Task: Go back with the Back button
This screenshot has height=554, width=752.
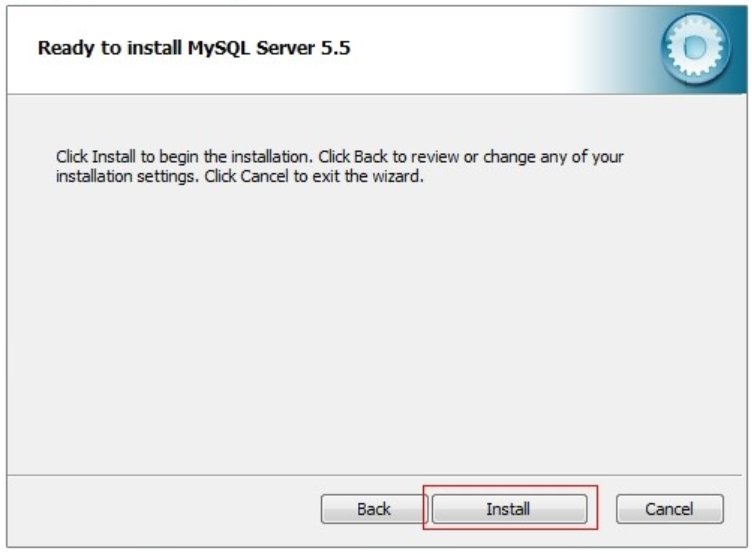Action: pyautogui.click(x=373, y=509)
